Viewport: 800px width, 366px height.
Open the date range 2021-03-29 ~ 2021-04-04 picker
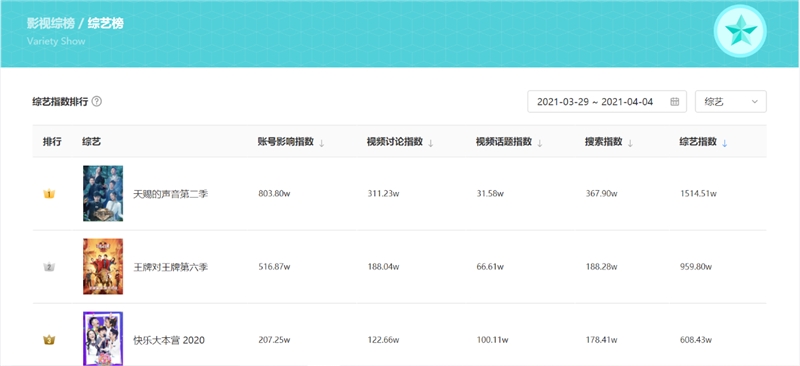click(607, 102)
